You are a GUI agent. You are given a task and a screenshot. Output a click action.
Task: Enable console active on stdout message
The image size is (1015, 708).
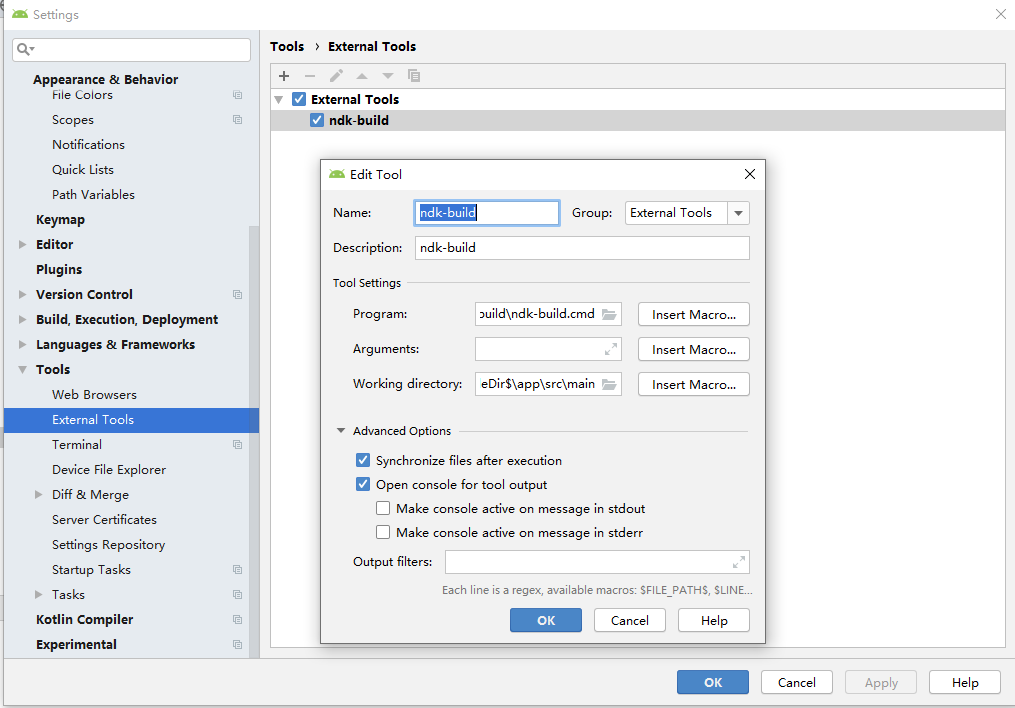click(383, 508)
